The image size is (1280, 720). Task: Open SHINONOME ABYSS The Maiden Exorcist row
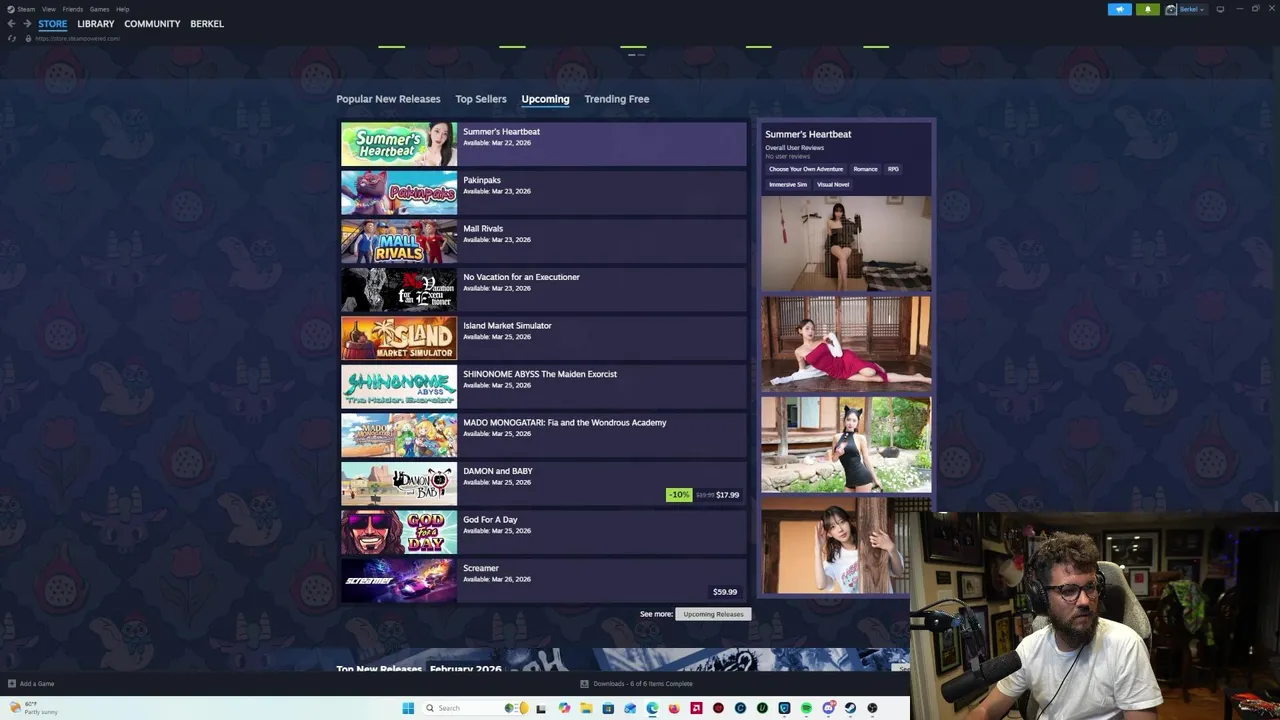click(544, 387)
